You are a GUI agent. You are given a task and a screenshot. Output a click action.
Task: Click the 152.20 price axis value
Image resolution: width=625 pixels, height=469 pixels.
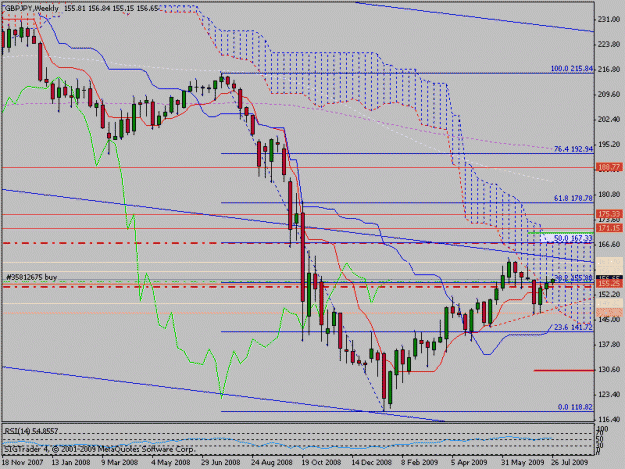point(609,294)
